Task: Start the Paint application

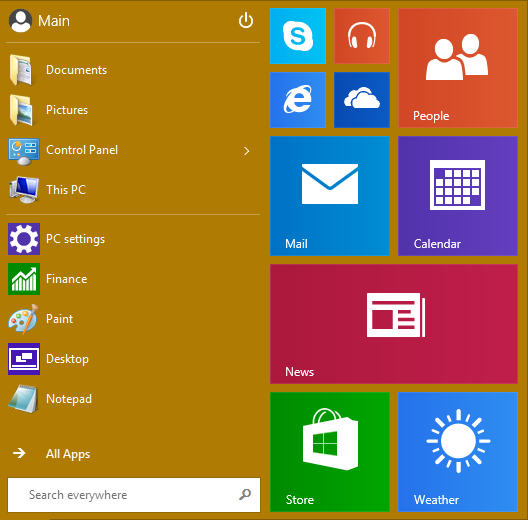Action: tap(133, 319)
